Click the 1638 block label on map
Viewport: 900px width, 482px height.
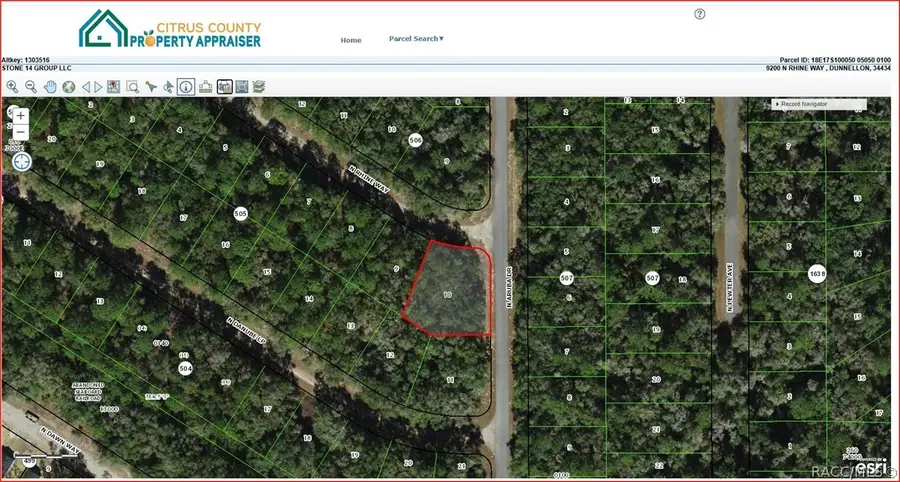click(x=817, y=274)
